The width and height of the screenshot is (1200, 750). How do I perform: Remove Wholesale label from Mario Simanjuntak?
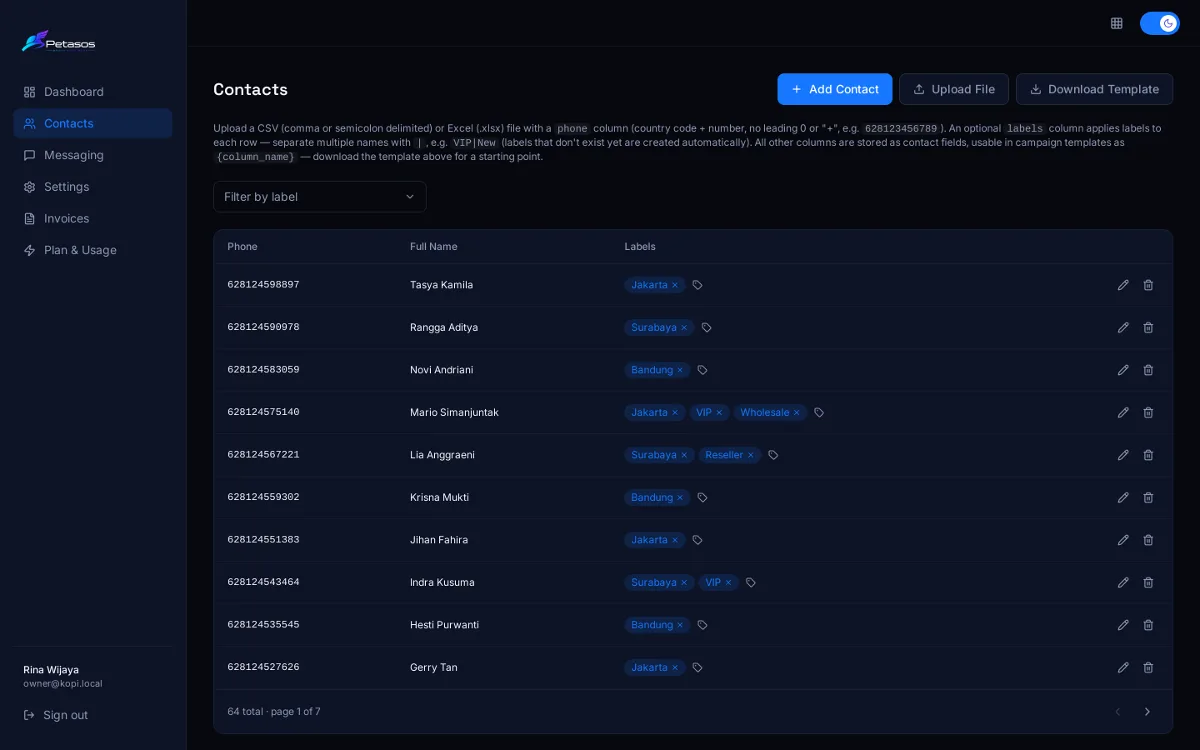click(797, 412)
